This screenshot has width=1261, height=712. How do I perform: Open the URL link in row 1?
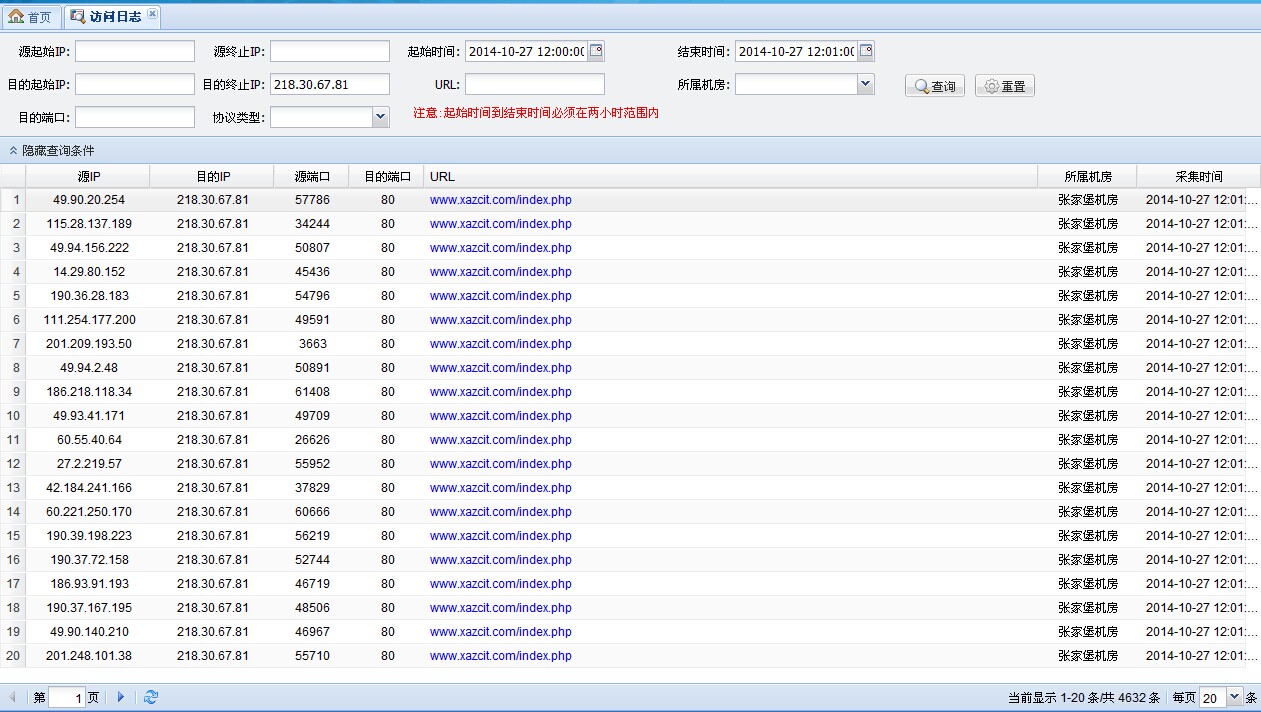(x=500, y=200)
